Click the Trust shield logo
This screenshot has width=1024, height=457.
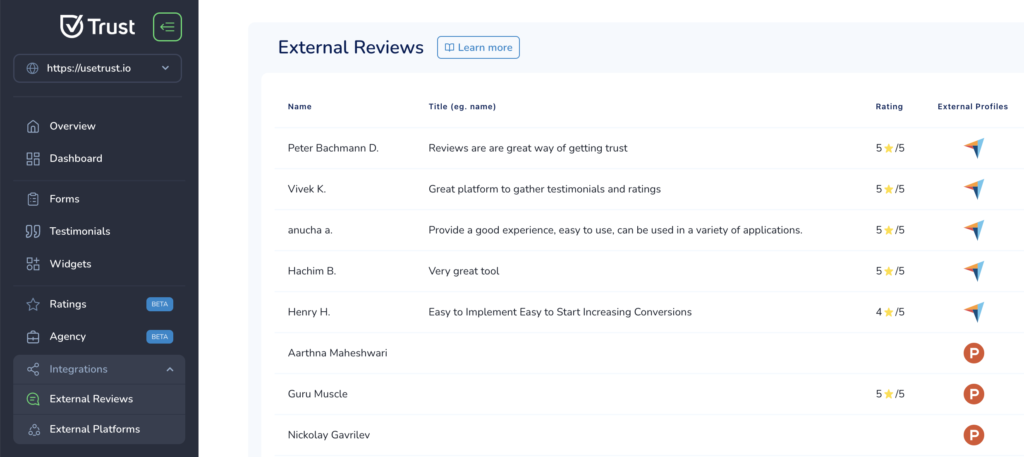71,27
